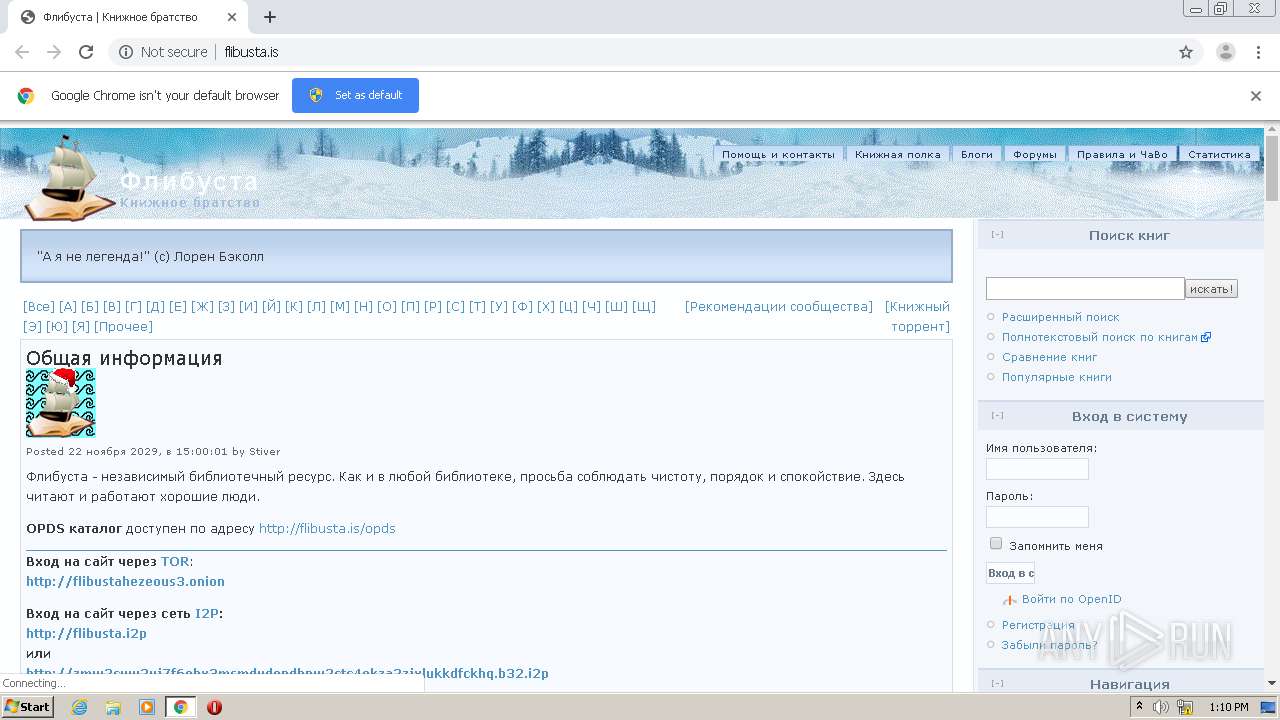Open Windows Explorer folder in taskbar

(x=113, y=707)
